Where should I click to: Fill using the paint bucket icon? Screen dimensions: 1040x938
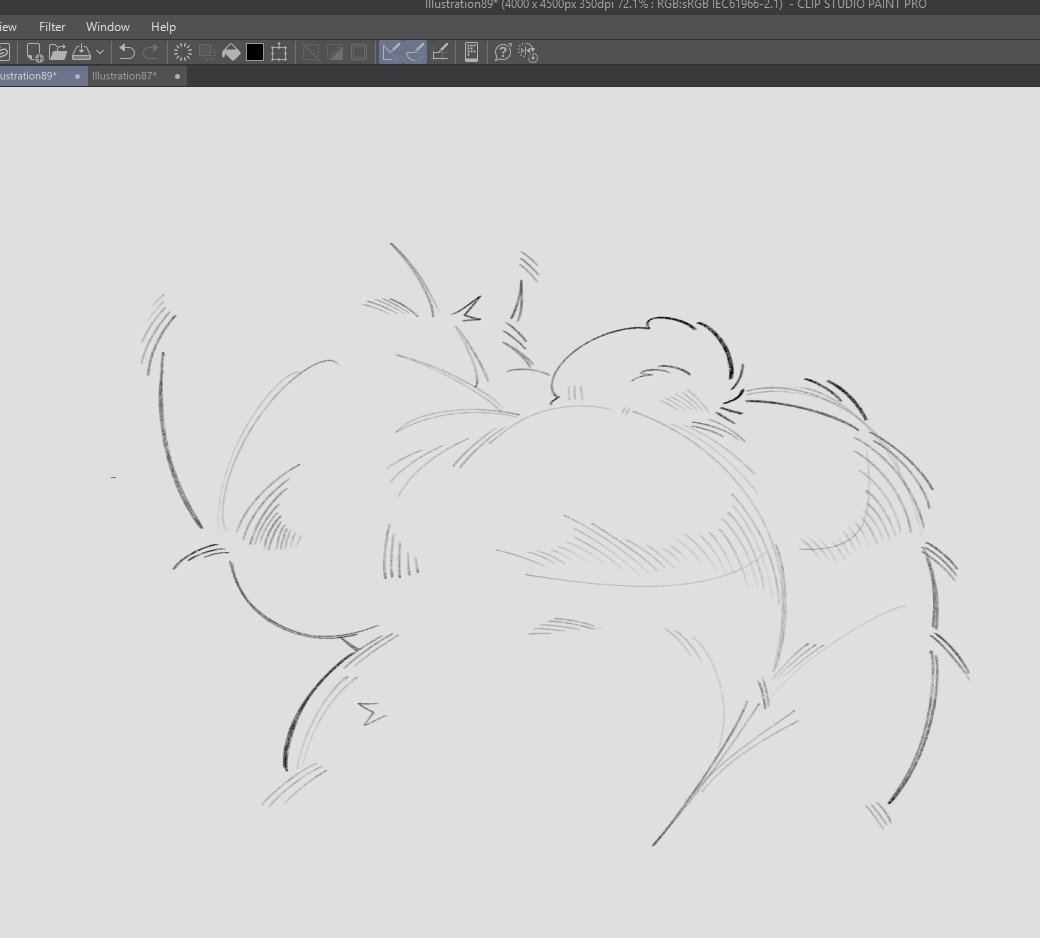tap(231, 52)
